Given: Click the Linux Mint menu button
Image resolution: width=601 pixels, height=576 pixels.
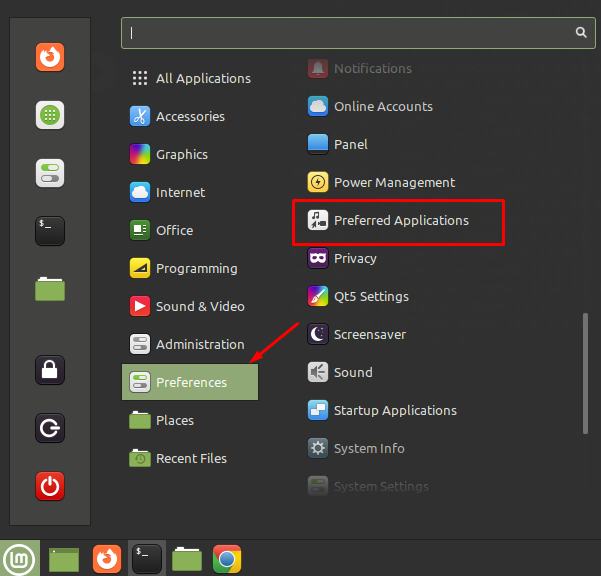Looking at the screenshot, I should [x=20, y=558].
